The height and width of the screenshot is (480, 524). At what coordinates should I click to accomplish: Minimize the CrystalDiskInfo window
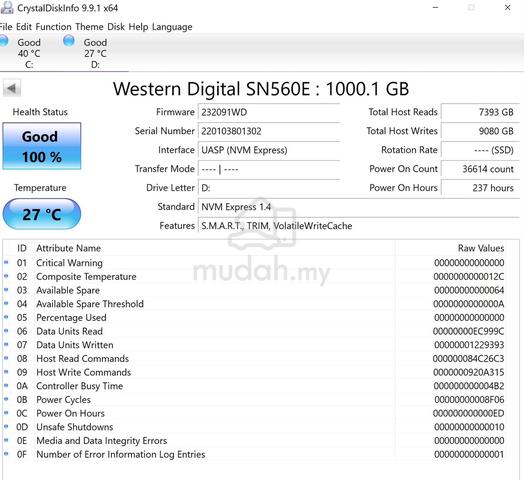tap(435, 7)
